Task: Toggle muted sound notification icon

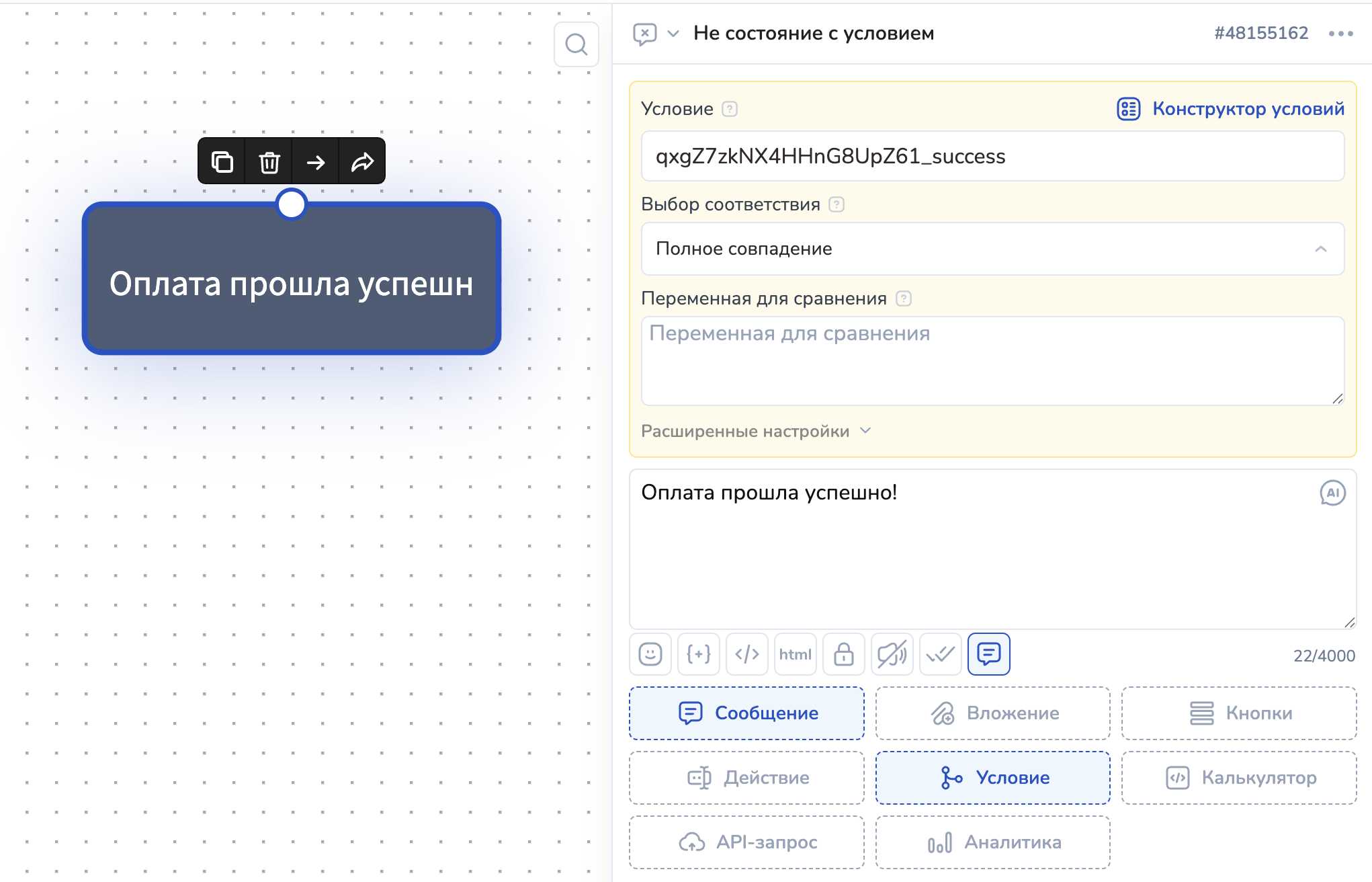Action: click(892, 654)
